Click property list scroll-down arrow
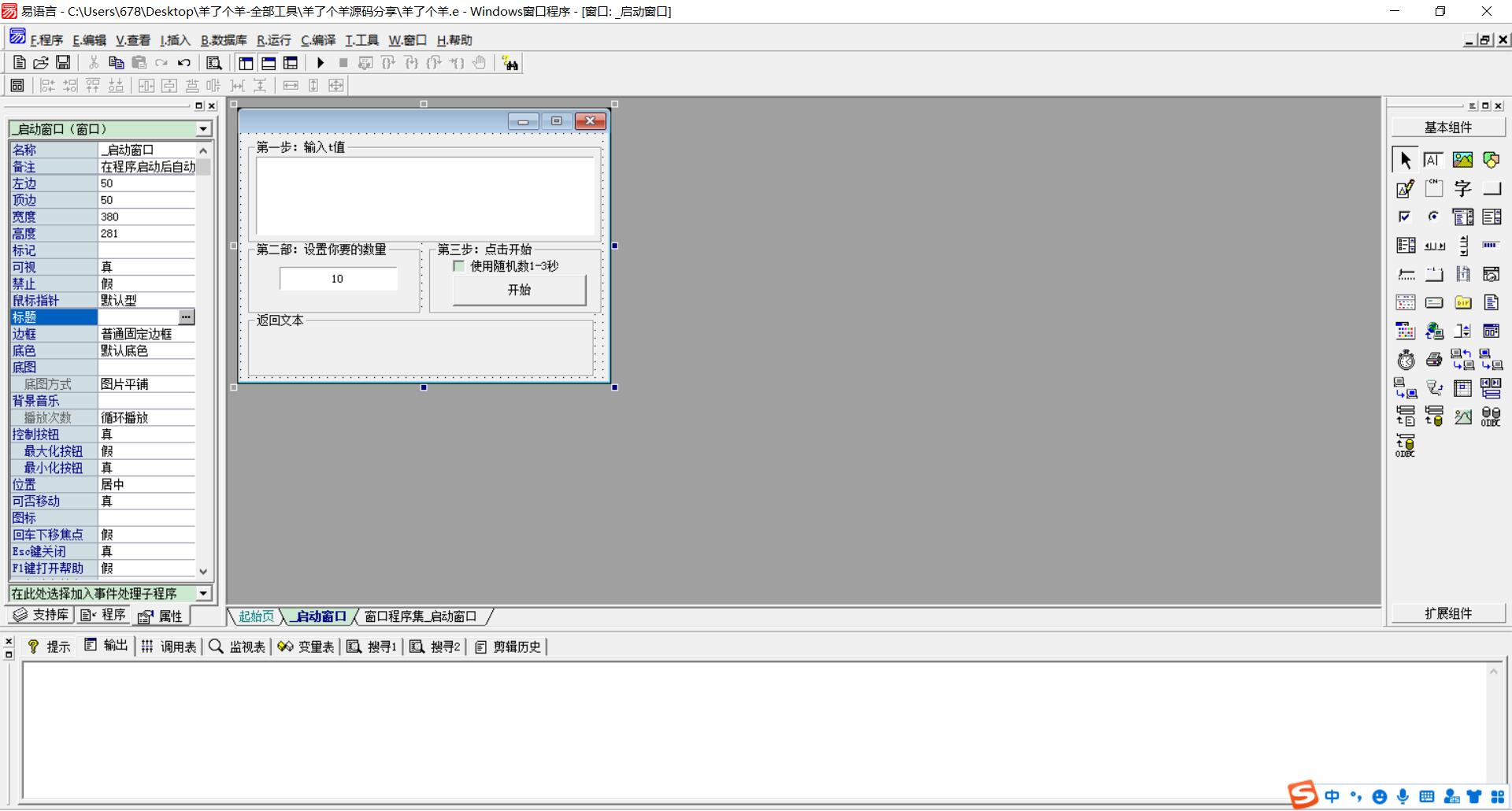 click(203, 572)
